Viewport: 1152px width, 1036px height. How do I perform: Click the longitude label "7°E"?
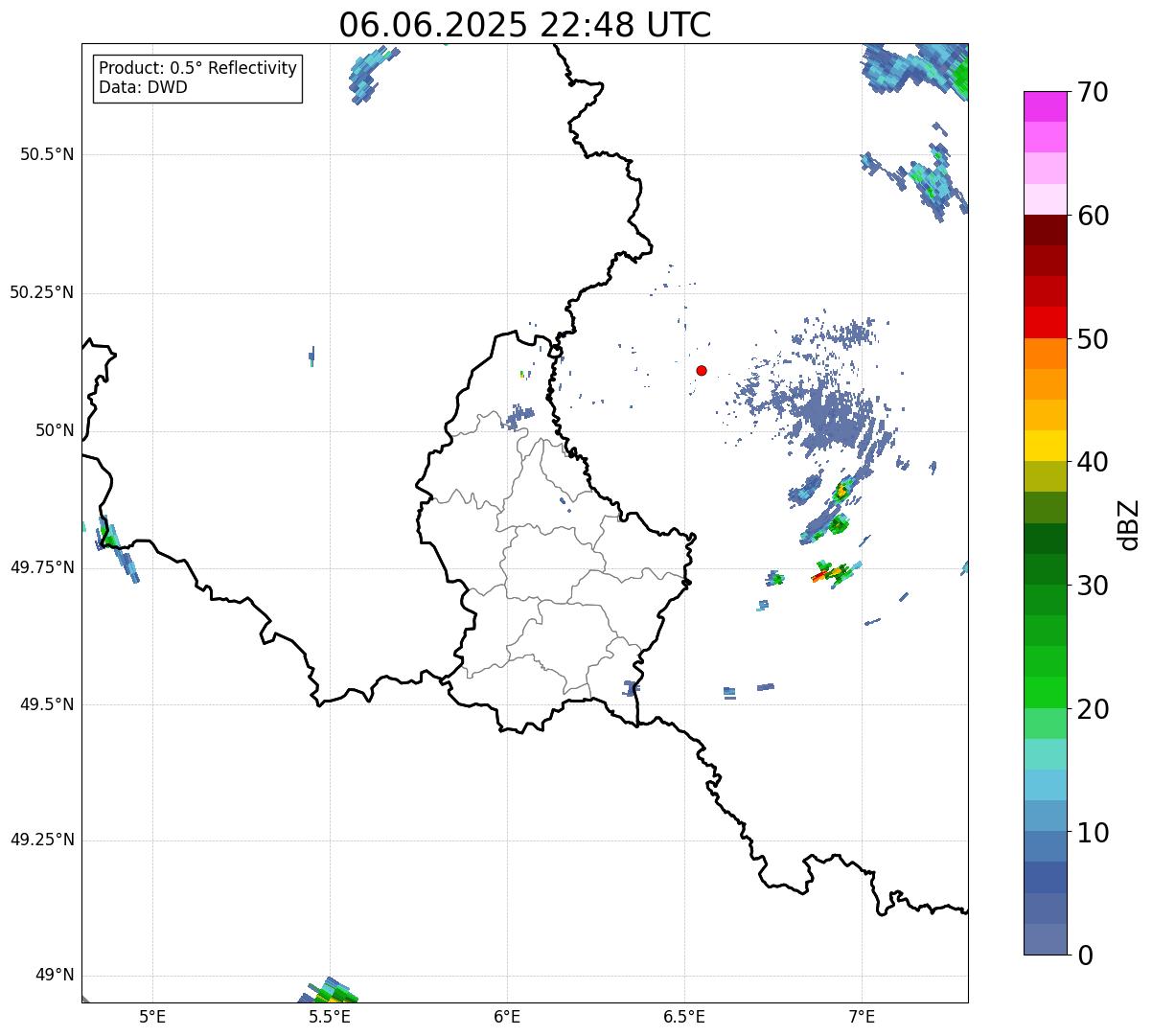tap(862, 1017)
